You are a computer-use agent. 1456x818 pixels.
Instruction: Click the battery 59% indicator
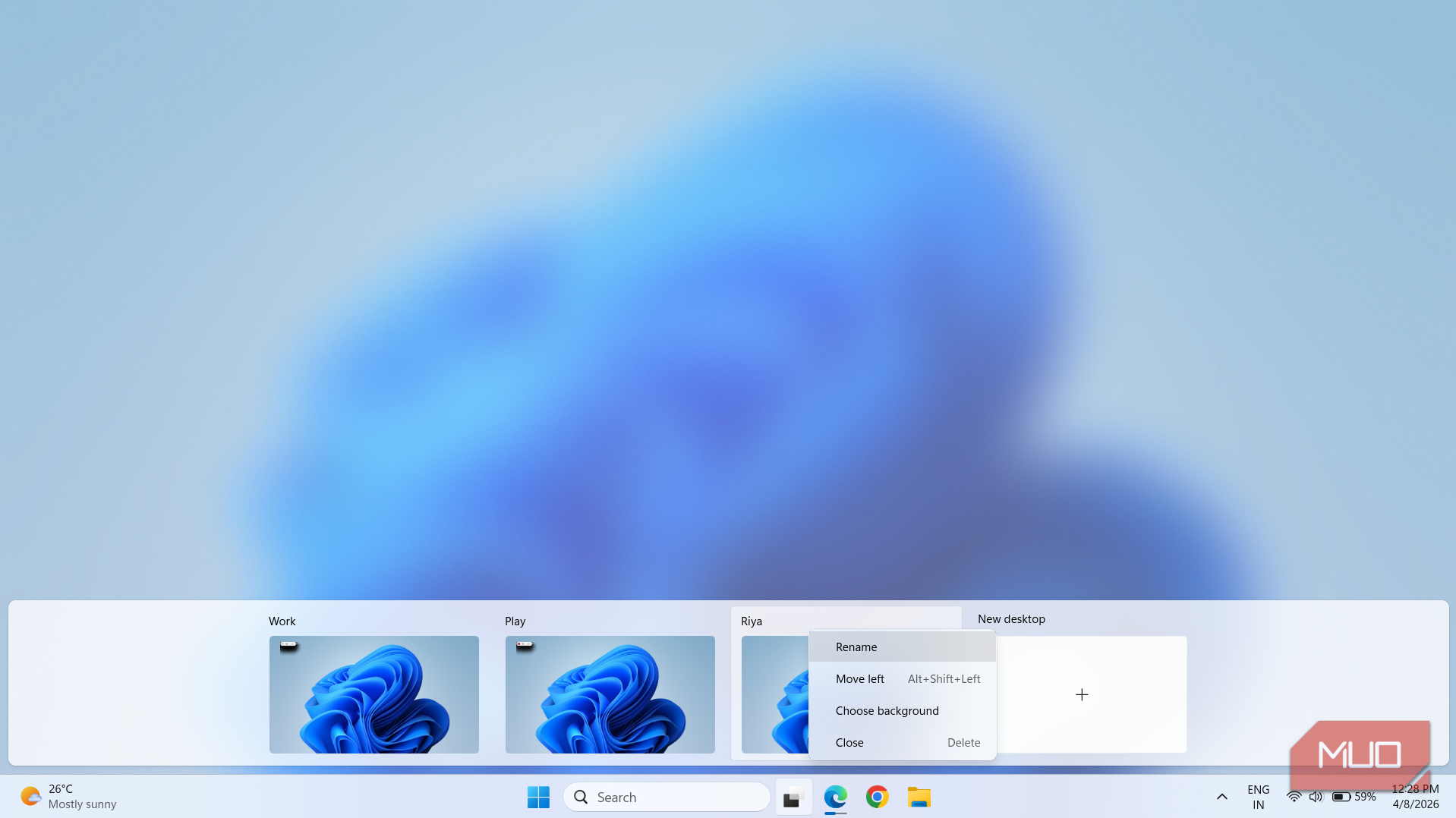(1354, 797)
